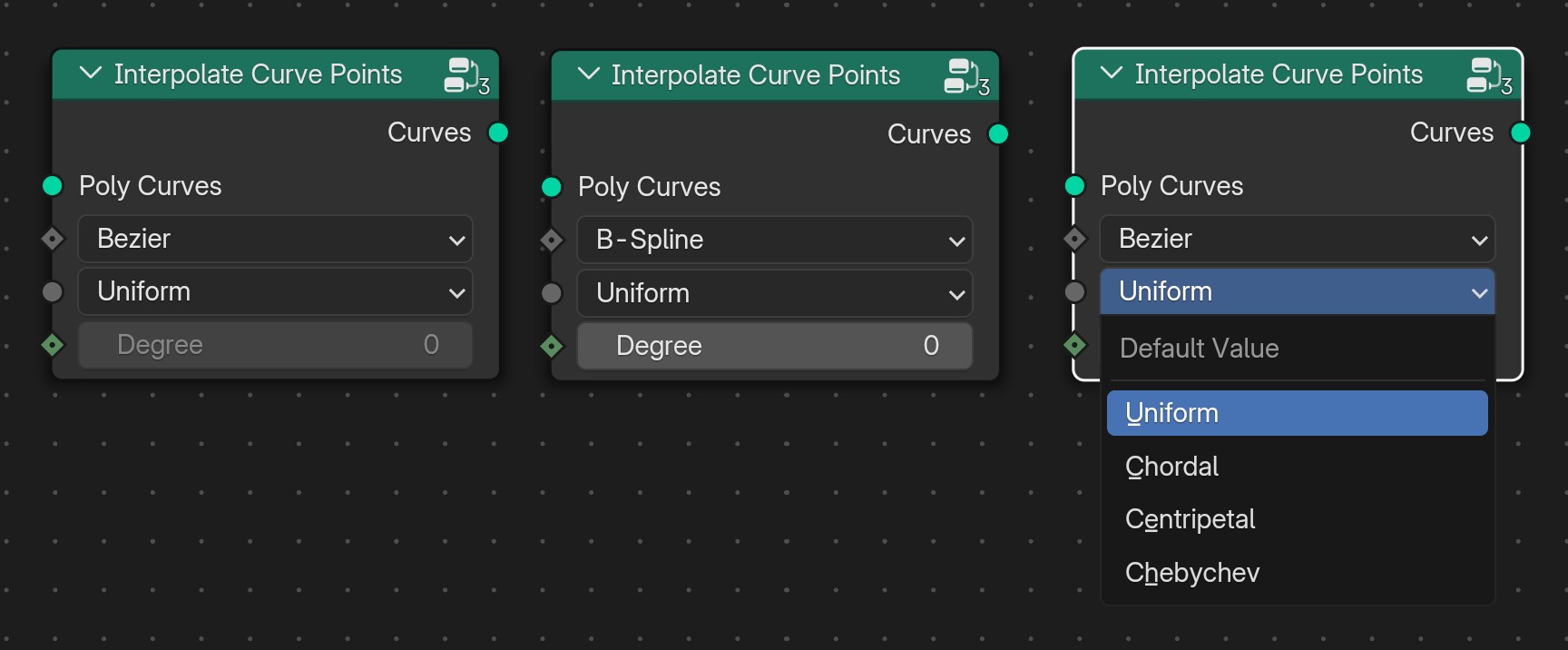The height and width of the screenshot is (650, 1568).
Task: Click Degree value field in B-Spline node
Action: (774, 346)
